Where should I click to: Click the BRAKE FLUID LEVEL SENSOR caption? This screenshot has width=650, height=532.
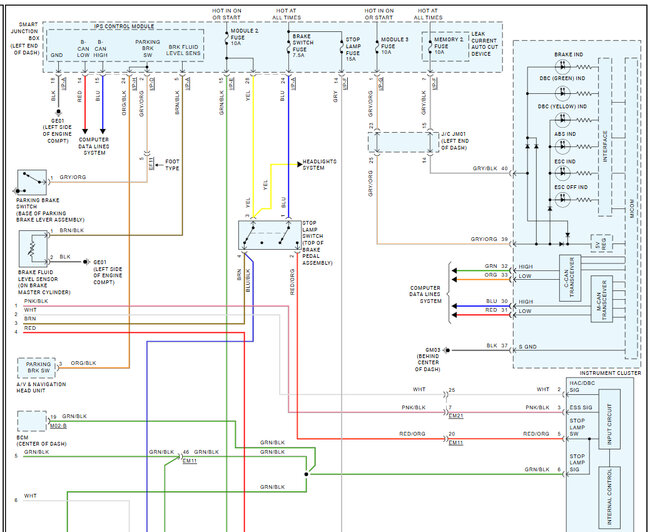(44, 282)
